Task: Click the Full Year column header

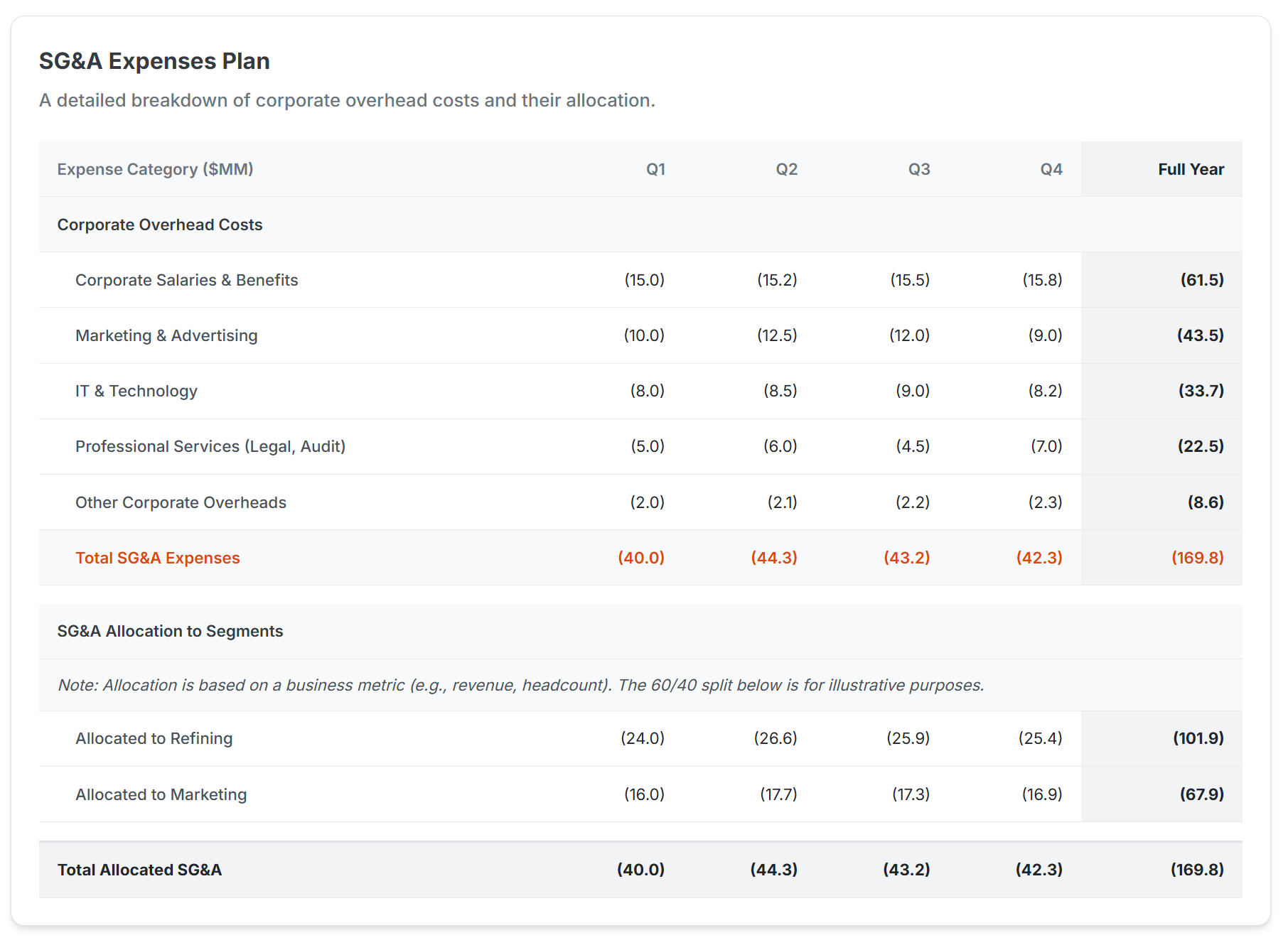Action: coord(1191,169)
